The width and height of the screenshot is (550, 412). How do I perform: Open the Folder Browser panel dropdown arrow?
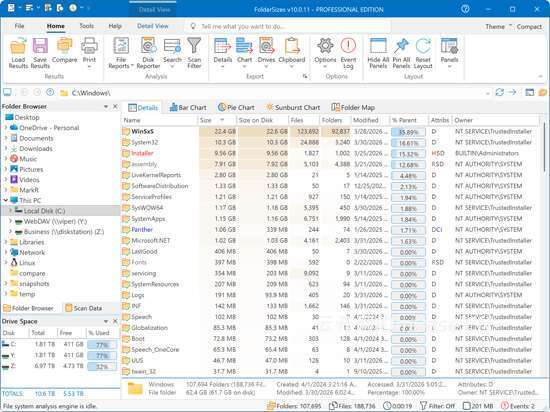(x=106, y=107)
